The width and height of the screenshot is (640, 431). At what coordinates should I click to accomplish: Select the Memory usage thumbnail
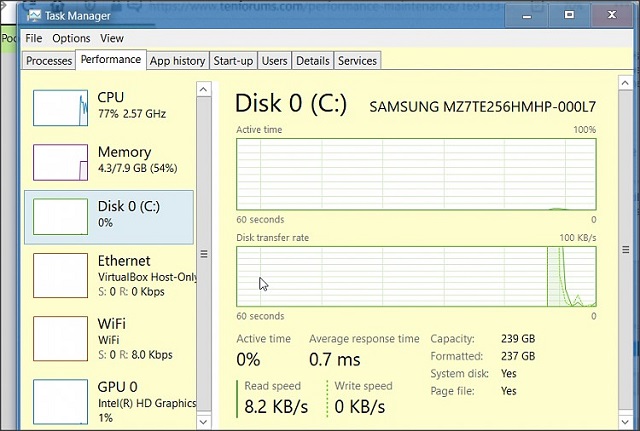[60, 162]
